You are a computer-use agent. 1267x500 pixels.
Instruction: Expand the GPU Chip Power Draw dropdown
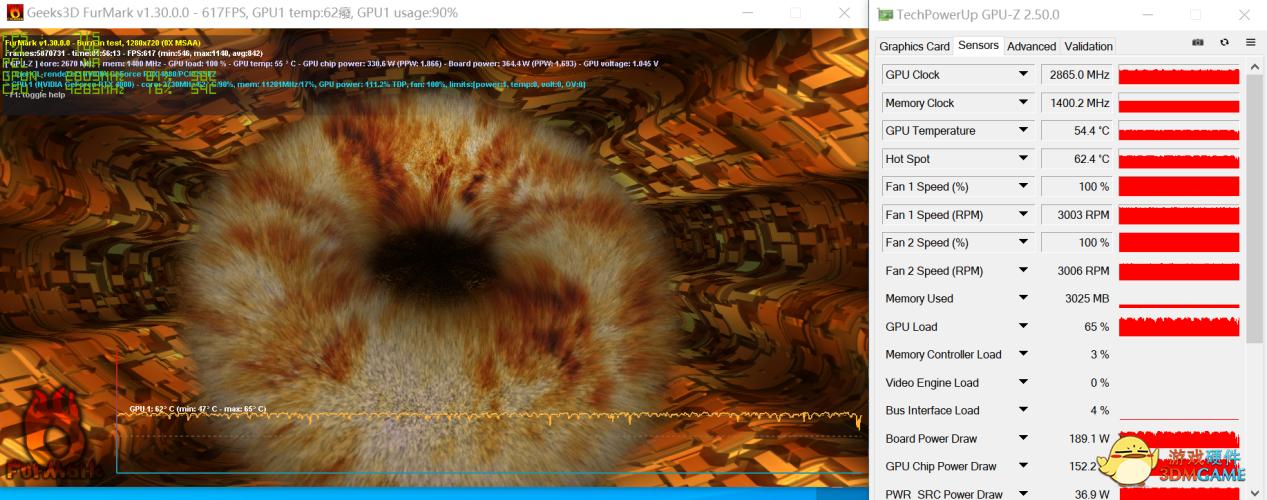click(1023, 466)
